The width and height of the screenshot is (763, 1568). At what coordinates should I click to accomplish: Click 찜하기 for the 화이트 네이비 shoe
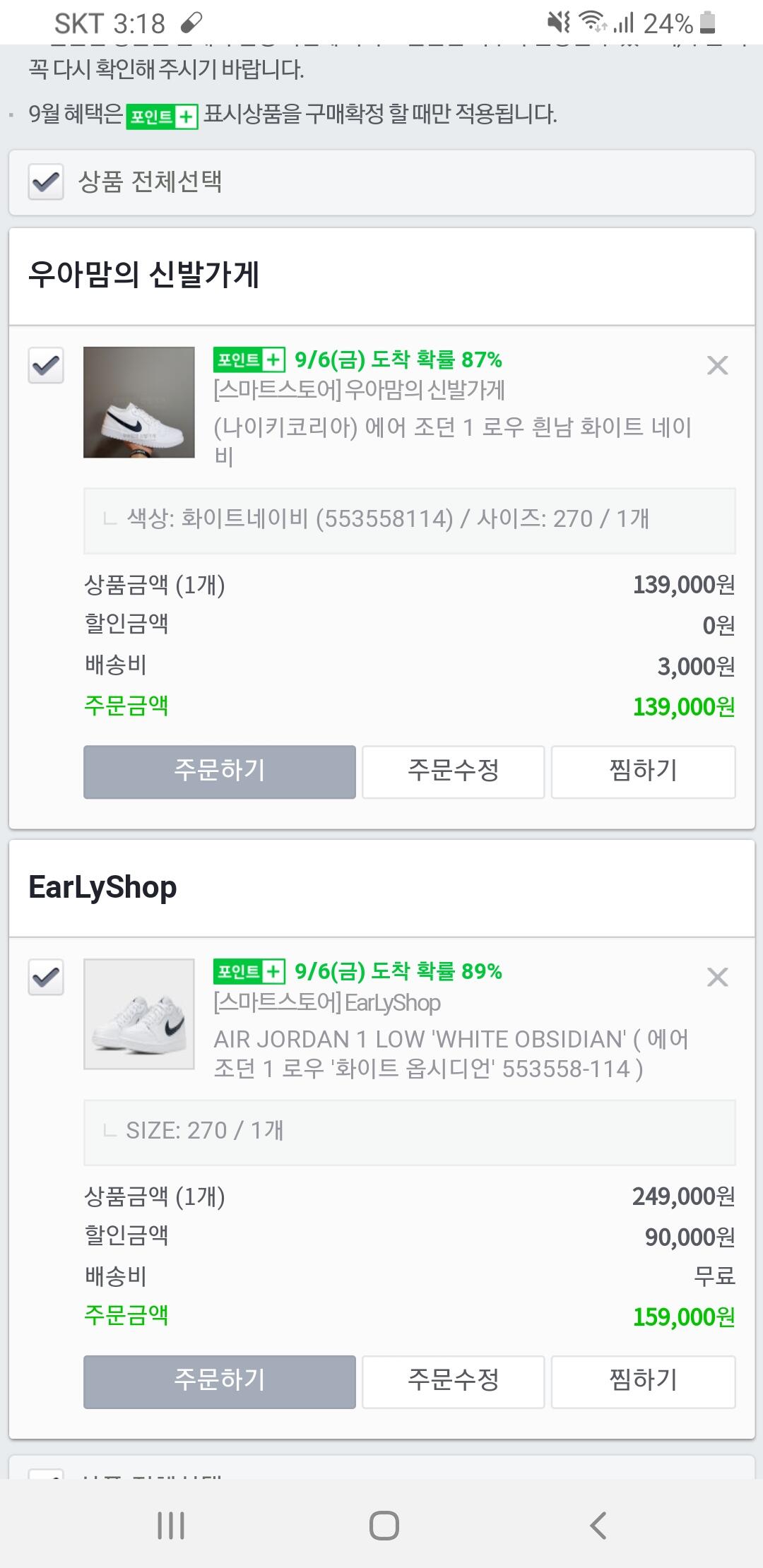(x=643, y=771)
